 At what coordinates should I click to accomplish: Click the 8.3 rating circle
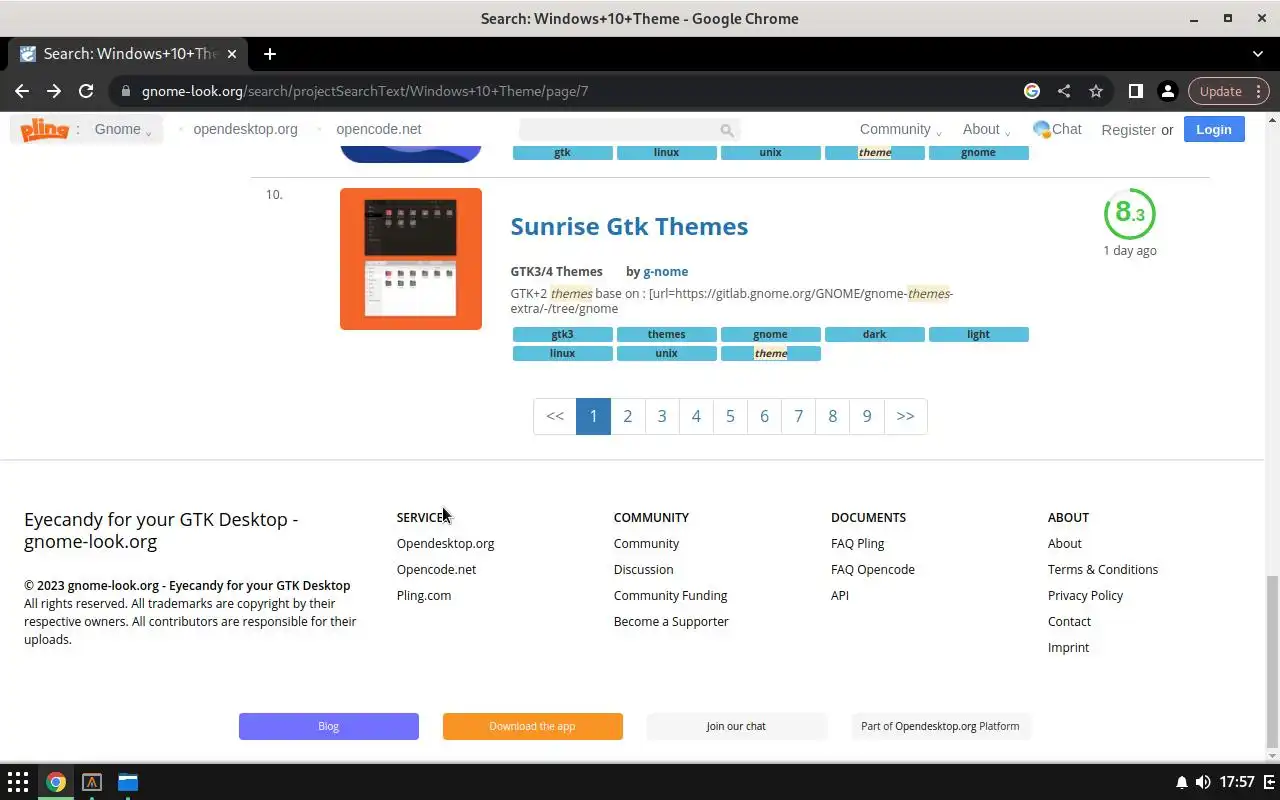1129,213
